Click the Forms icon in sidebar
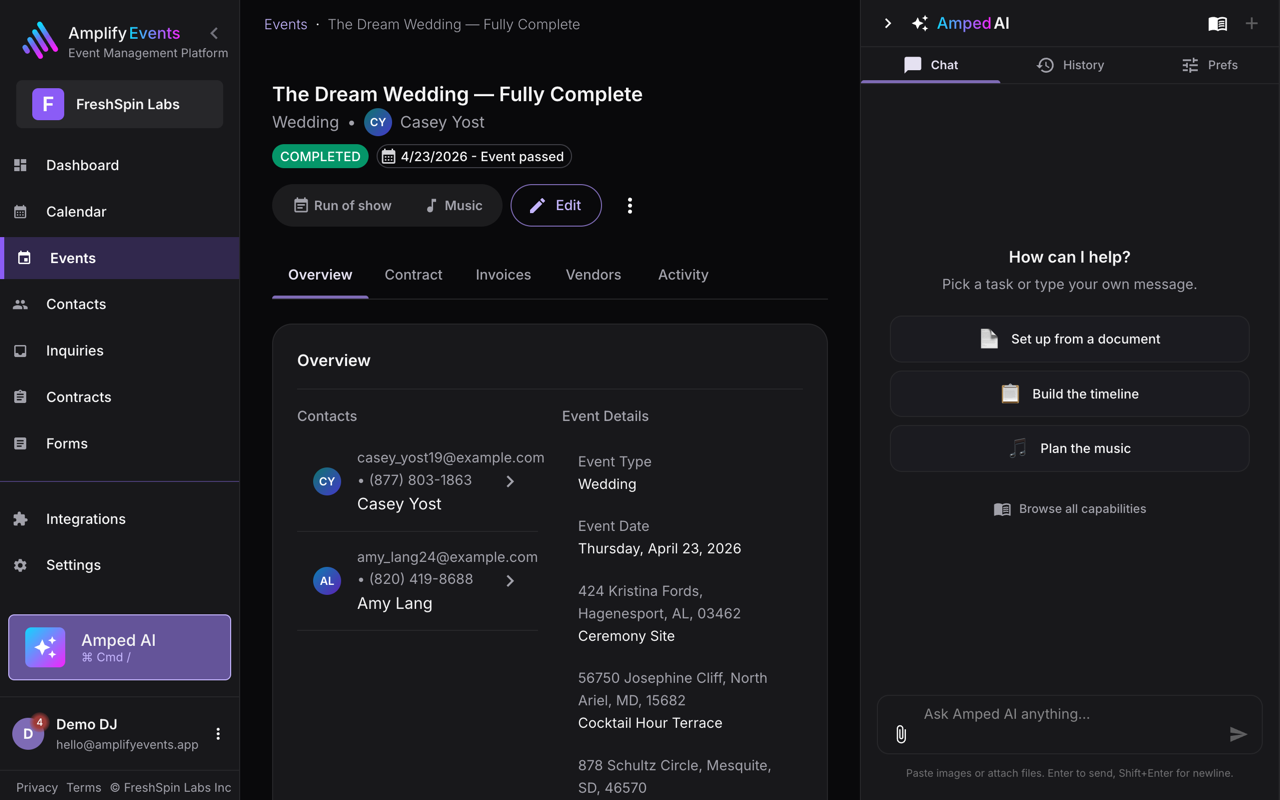 click(20, 443)
